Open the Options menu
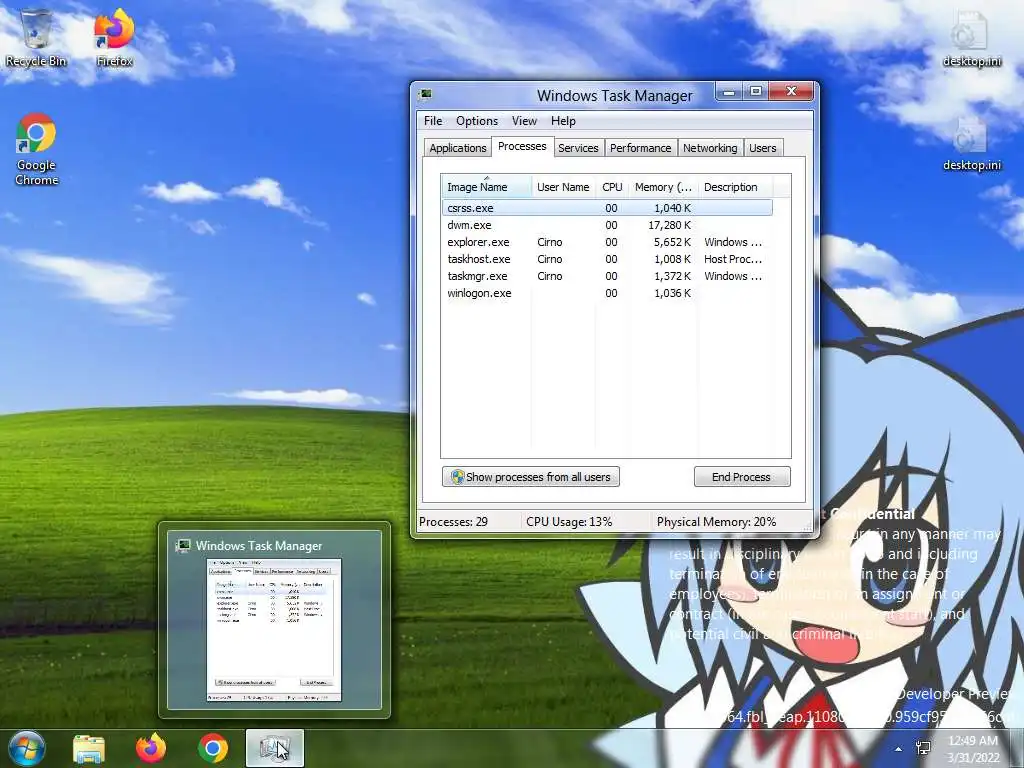The image size is (1024, 768). (x=477, y=121)
